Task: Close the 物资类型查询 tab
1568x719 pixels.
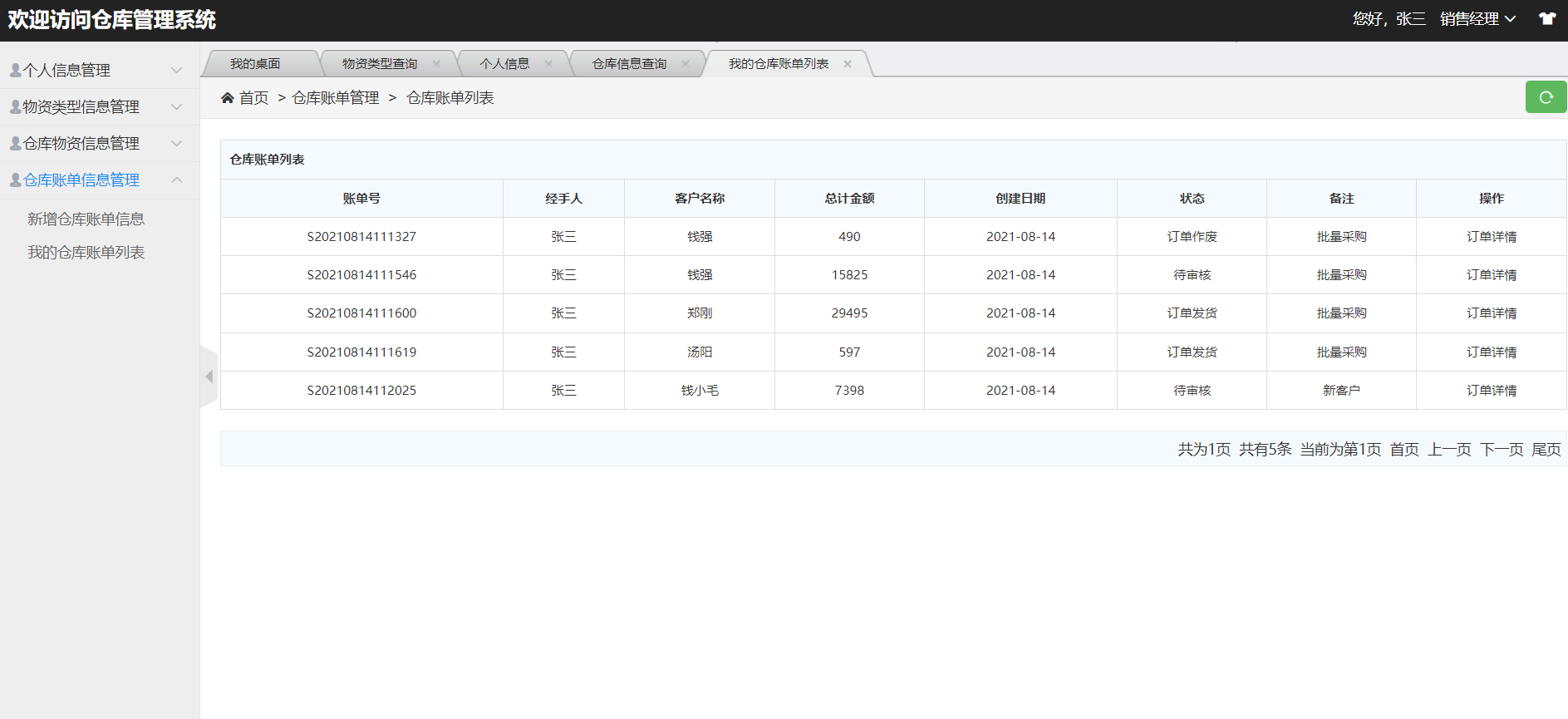Action: 436,64
